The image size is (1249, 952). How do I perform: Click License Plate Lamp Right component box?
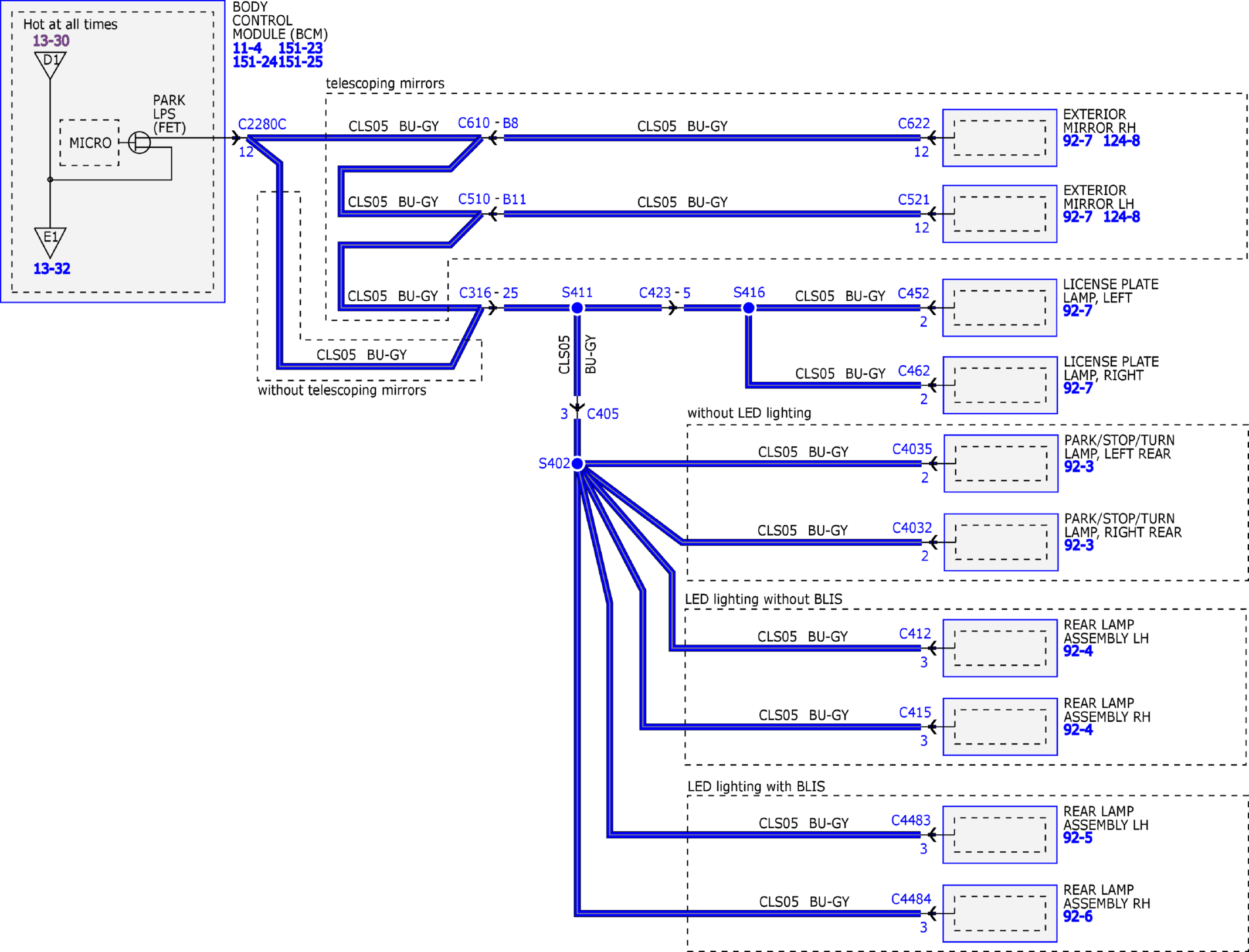click(x=1000, y=385)
